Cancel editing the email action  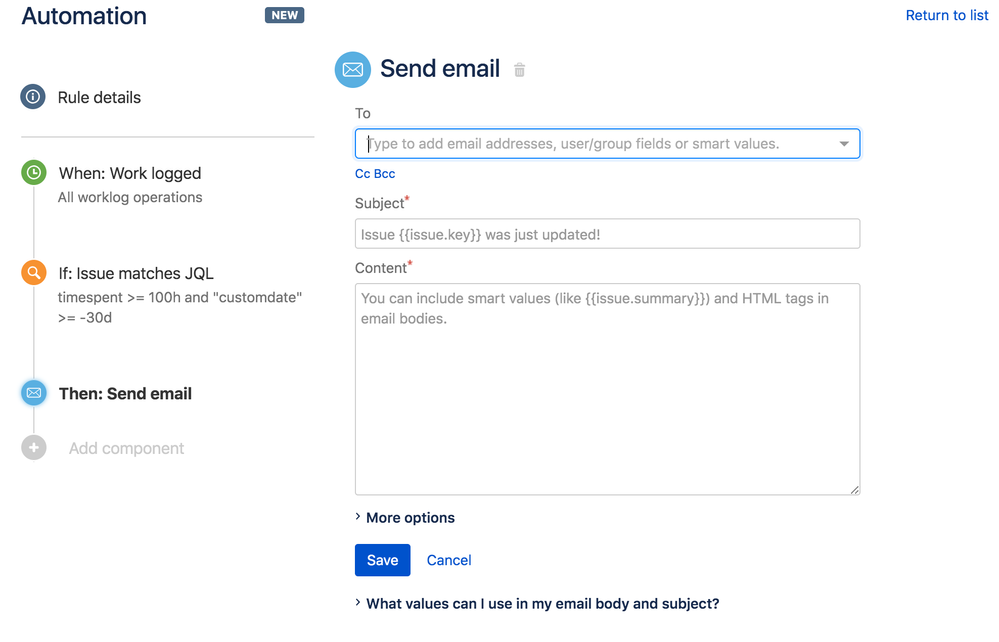point(448,560)
